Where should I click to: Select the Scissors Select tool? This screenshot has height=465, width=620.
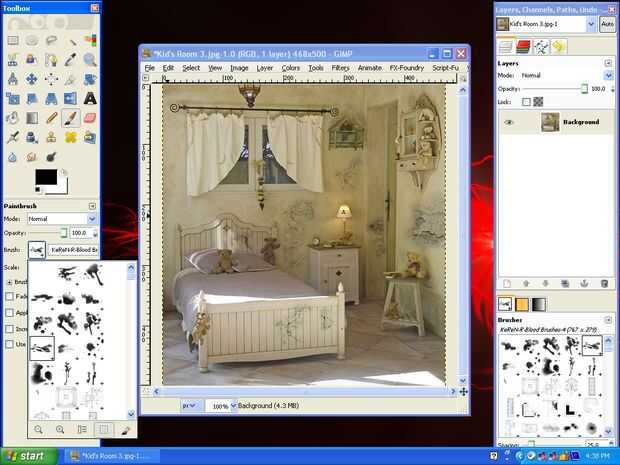tap(13, 60)
